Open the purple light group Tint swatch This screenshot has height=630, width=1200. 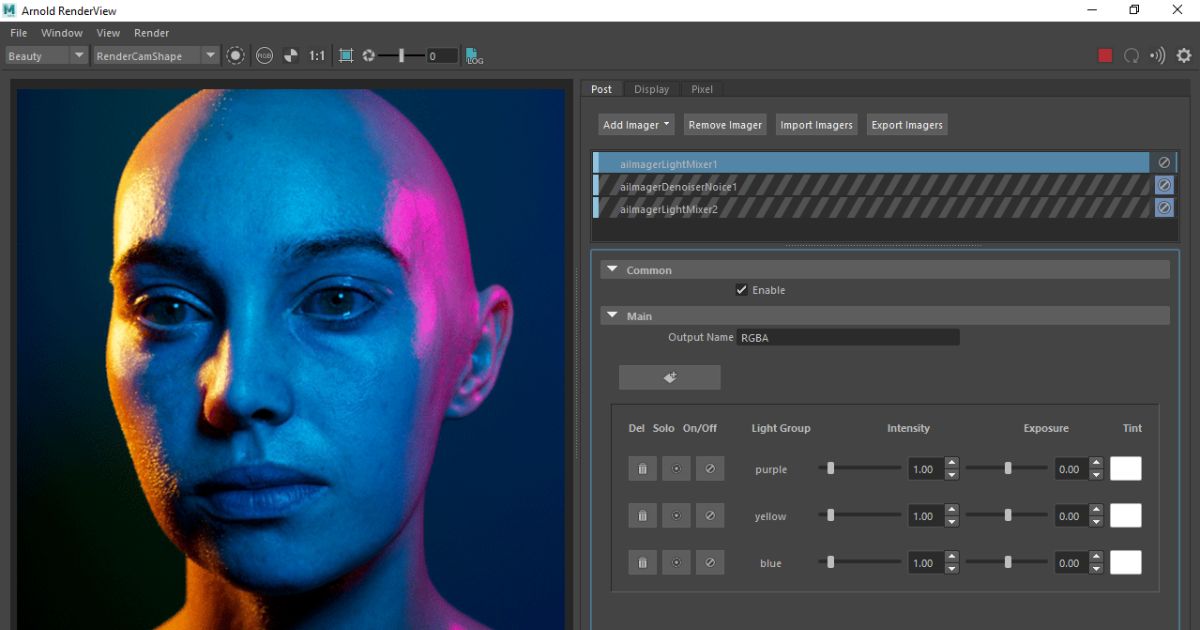pyautogui.click(x=1126, y=469)
